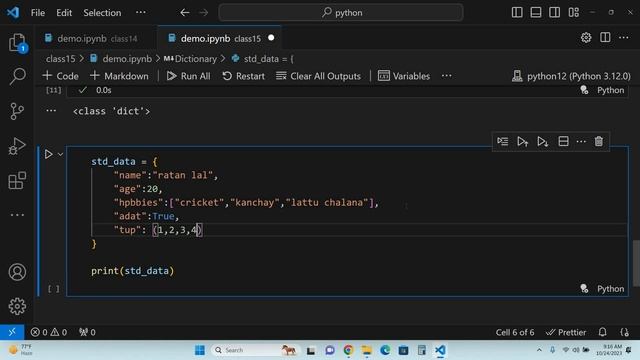Click Run All in notebook toolbar
The width and height of the screenshot is (640, 360).
click(189, 76)
